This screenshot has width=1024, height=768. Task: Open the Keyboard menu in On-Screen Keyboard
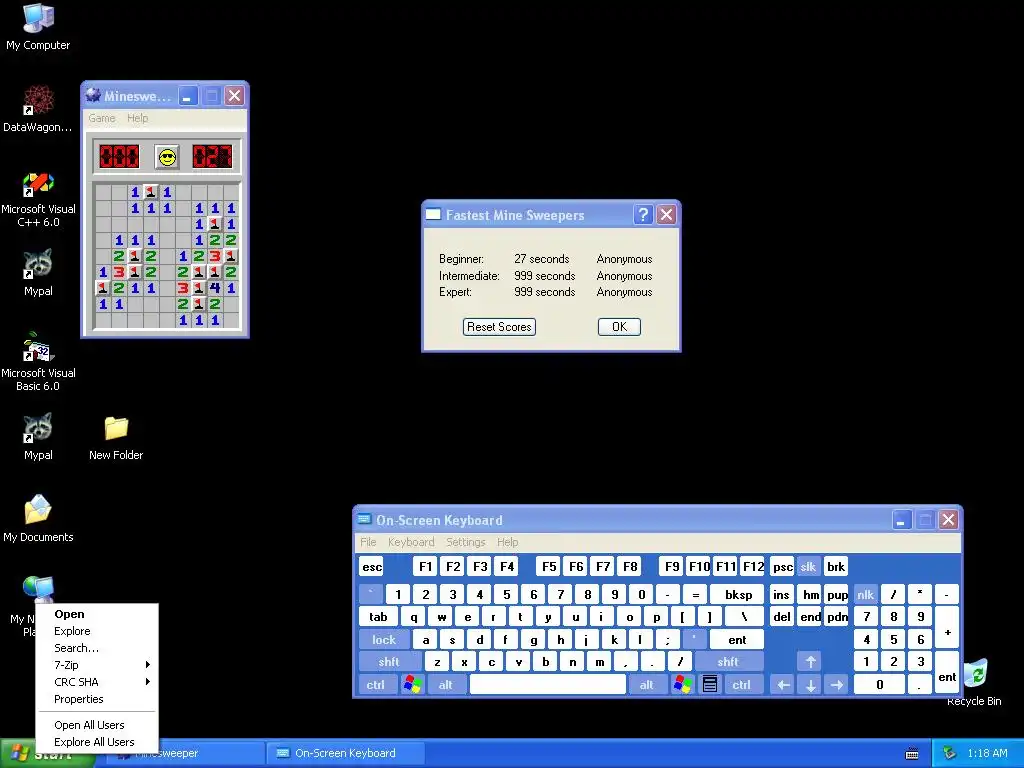[411, 542]
